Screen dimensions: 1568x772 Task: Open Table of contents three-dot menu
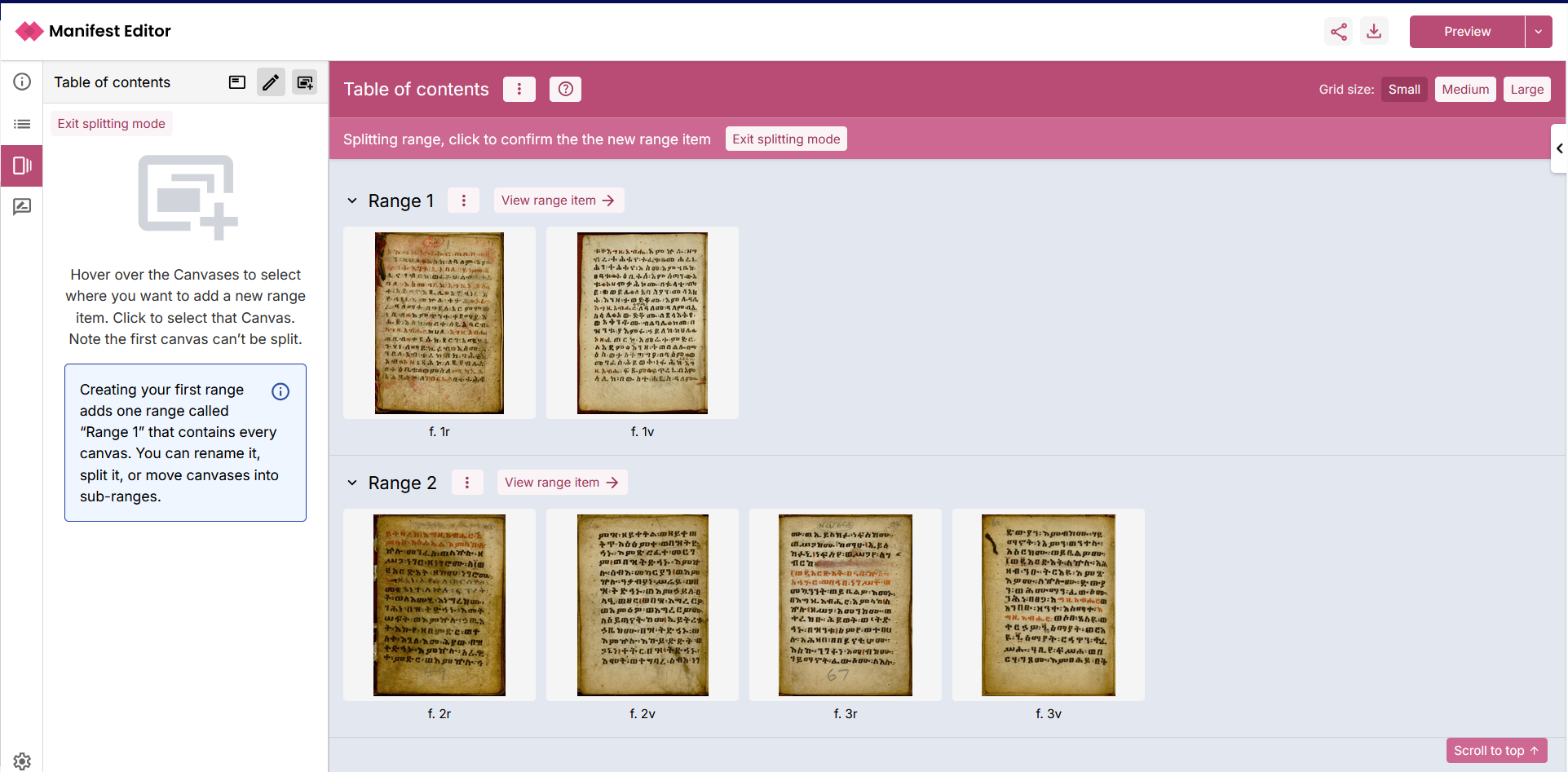(519, 89)
